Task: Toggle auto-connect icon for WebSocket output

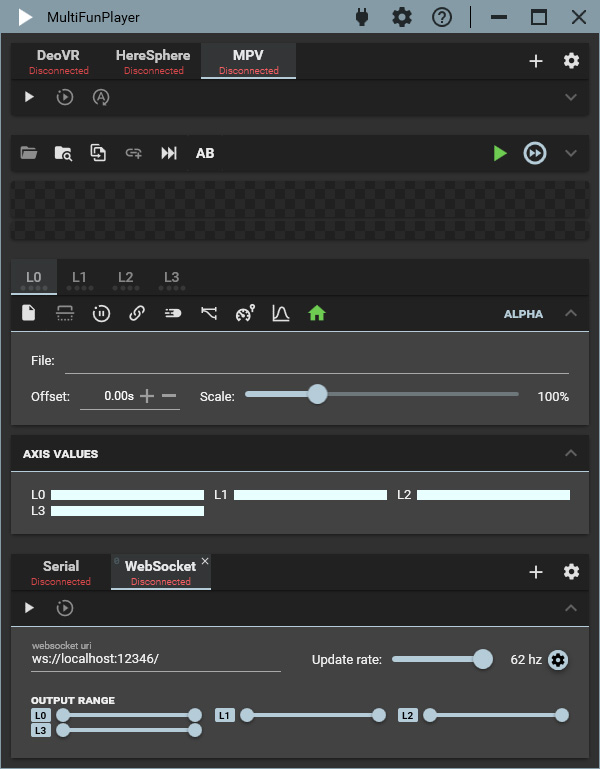Action: point(65,608)
